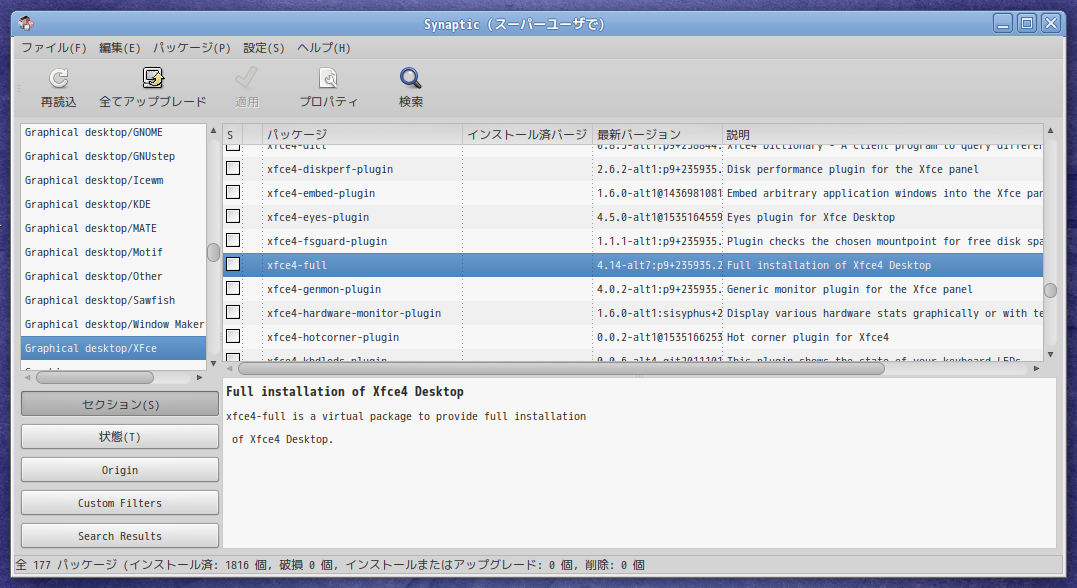Click the status bar package count text
The width and height of the screenshot is (1077, 588).
click(x=330, y=565)
